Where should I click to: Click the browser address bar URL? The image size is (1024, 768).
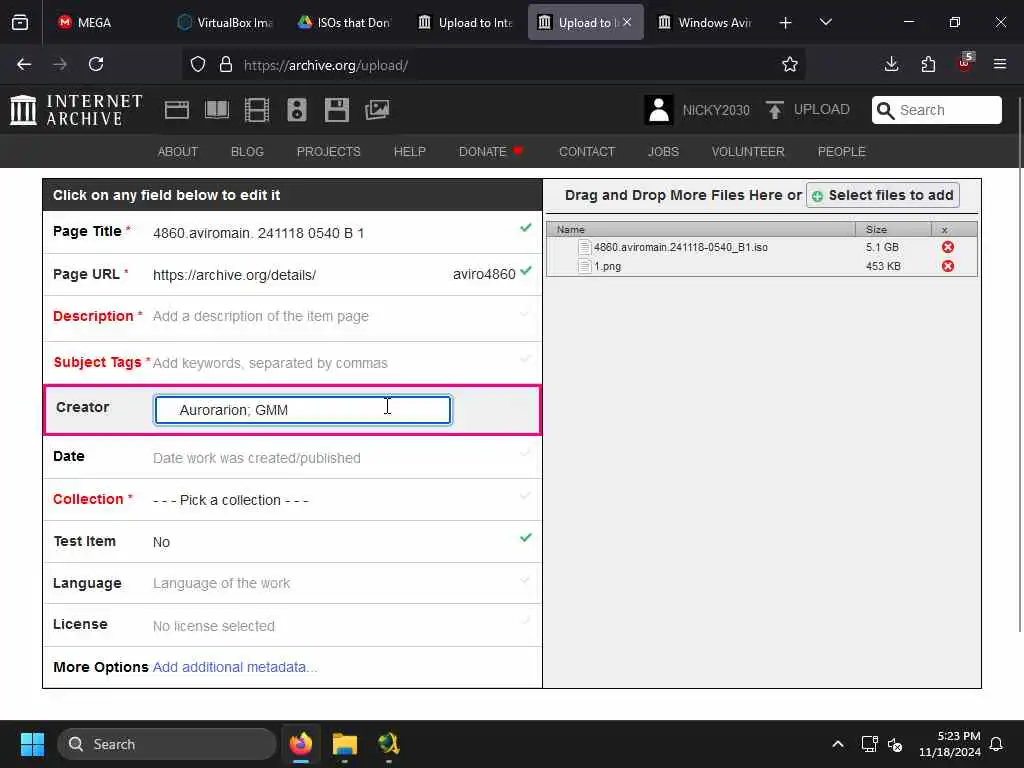(326, 65)
